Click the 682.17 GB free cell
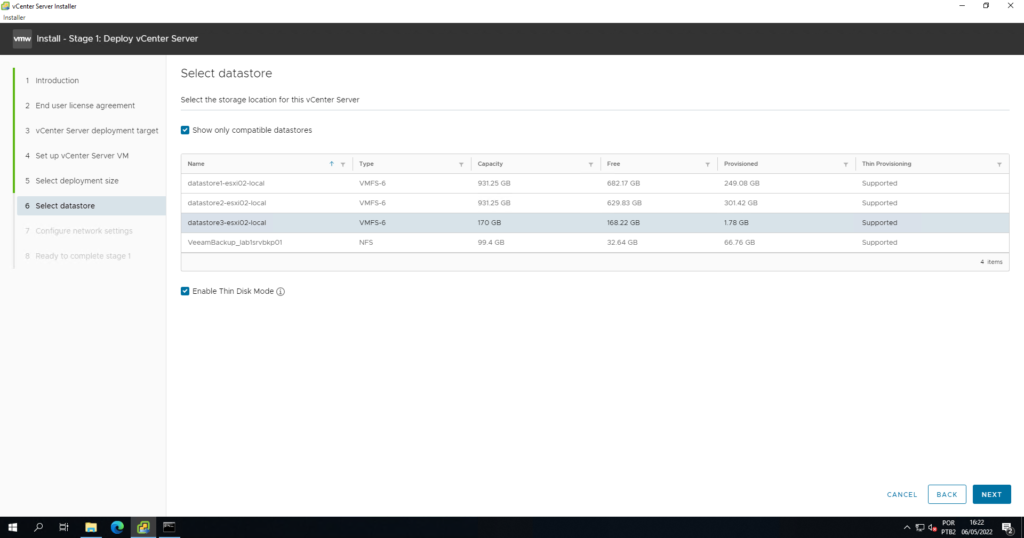1024x538 pixels. pyautogui.click(x=623, y=183)
